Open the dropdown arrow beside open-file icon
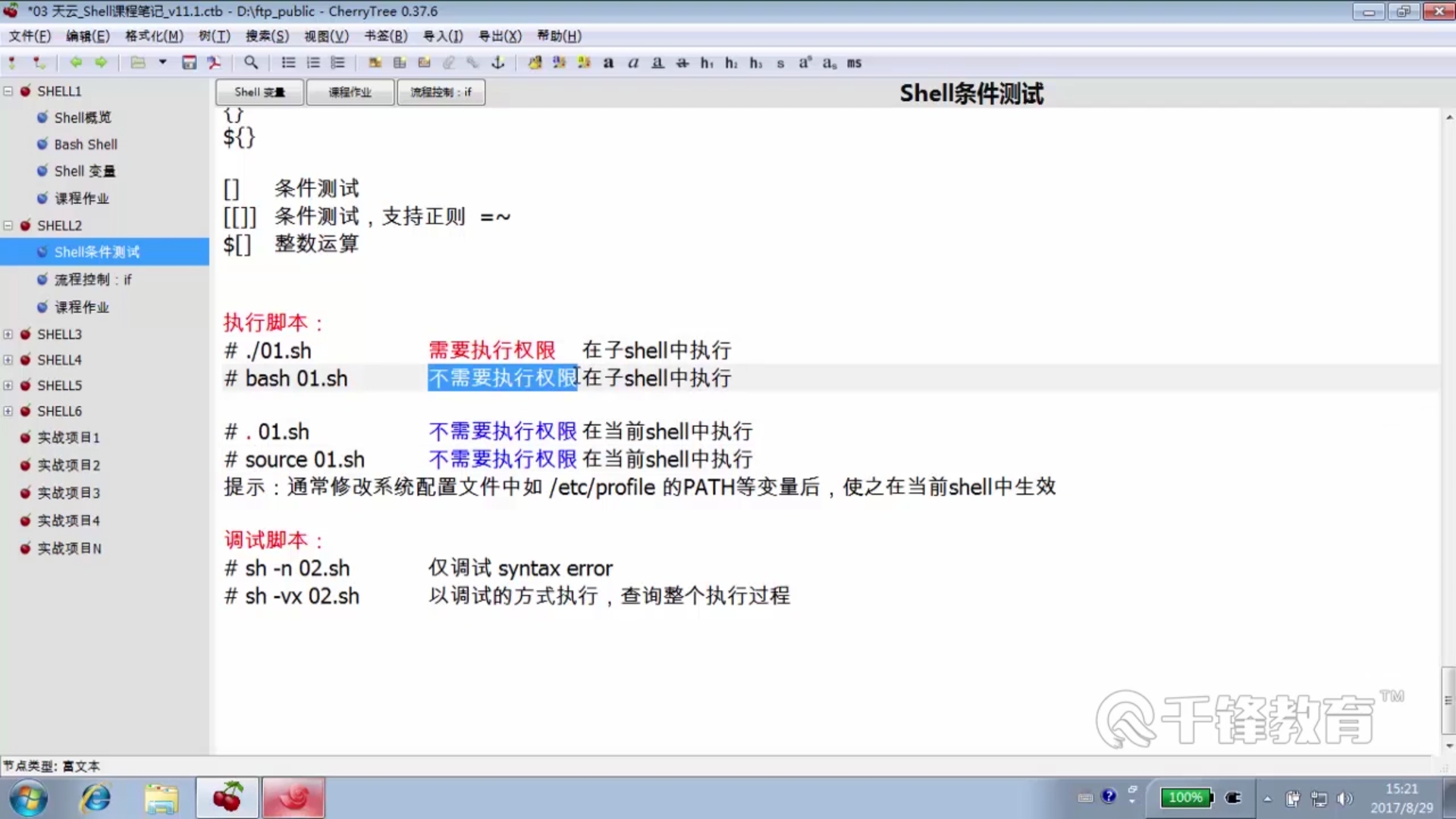The height and width of the screenshot is (819, 1456). coord(162,63)
